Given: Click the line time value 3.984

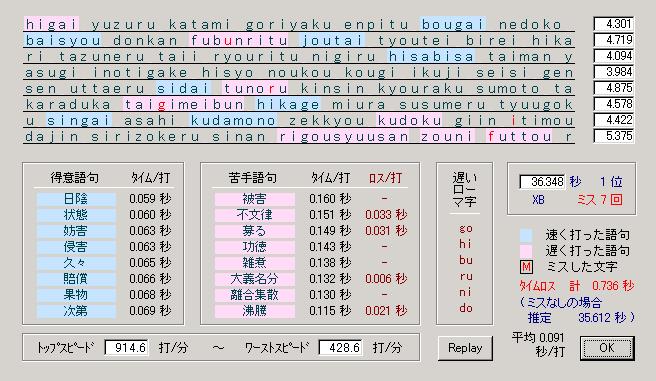Looking at the screenshot, I should 613,72.
